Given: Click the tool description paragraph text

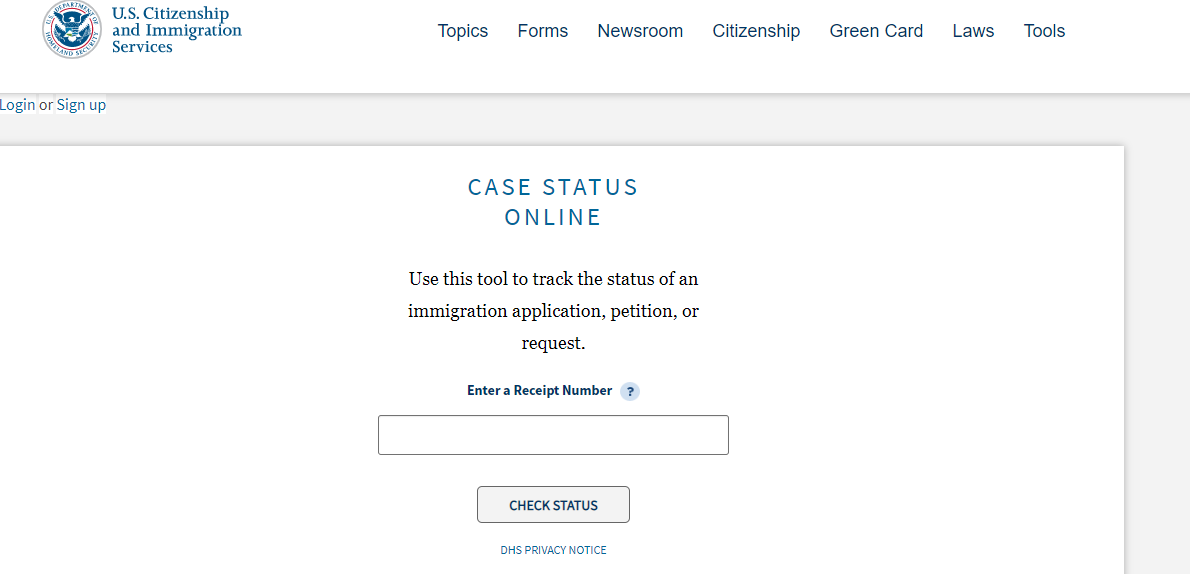Looking at the screenshot, I should coord(553,311).
